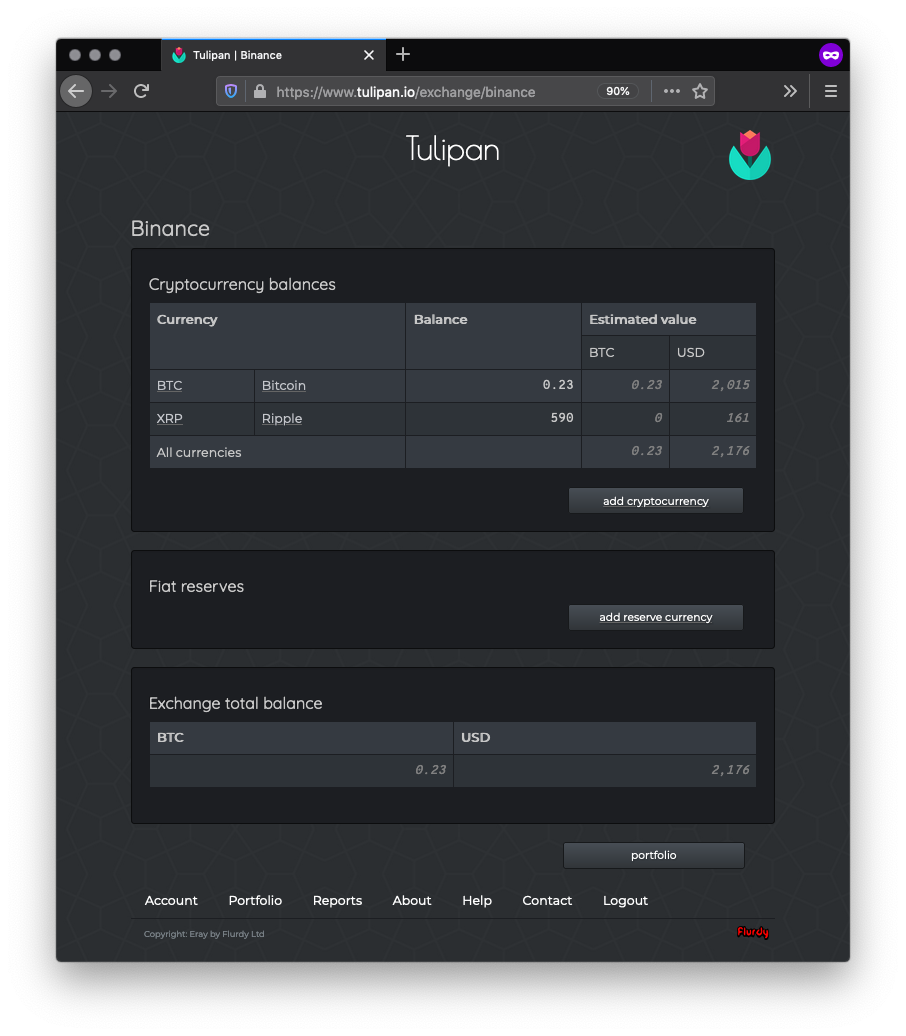This screenshot has height=1036, width=906.
Task: Click the add cryptocurrency button
Action: point(656,501)
